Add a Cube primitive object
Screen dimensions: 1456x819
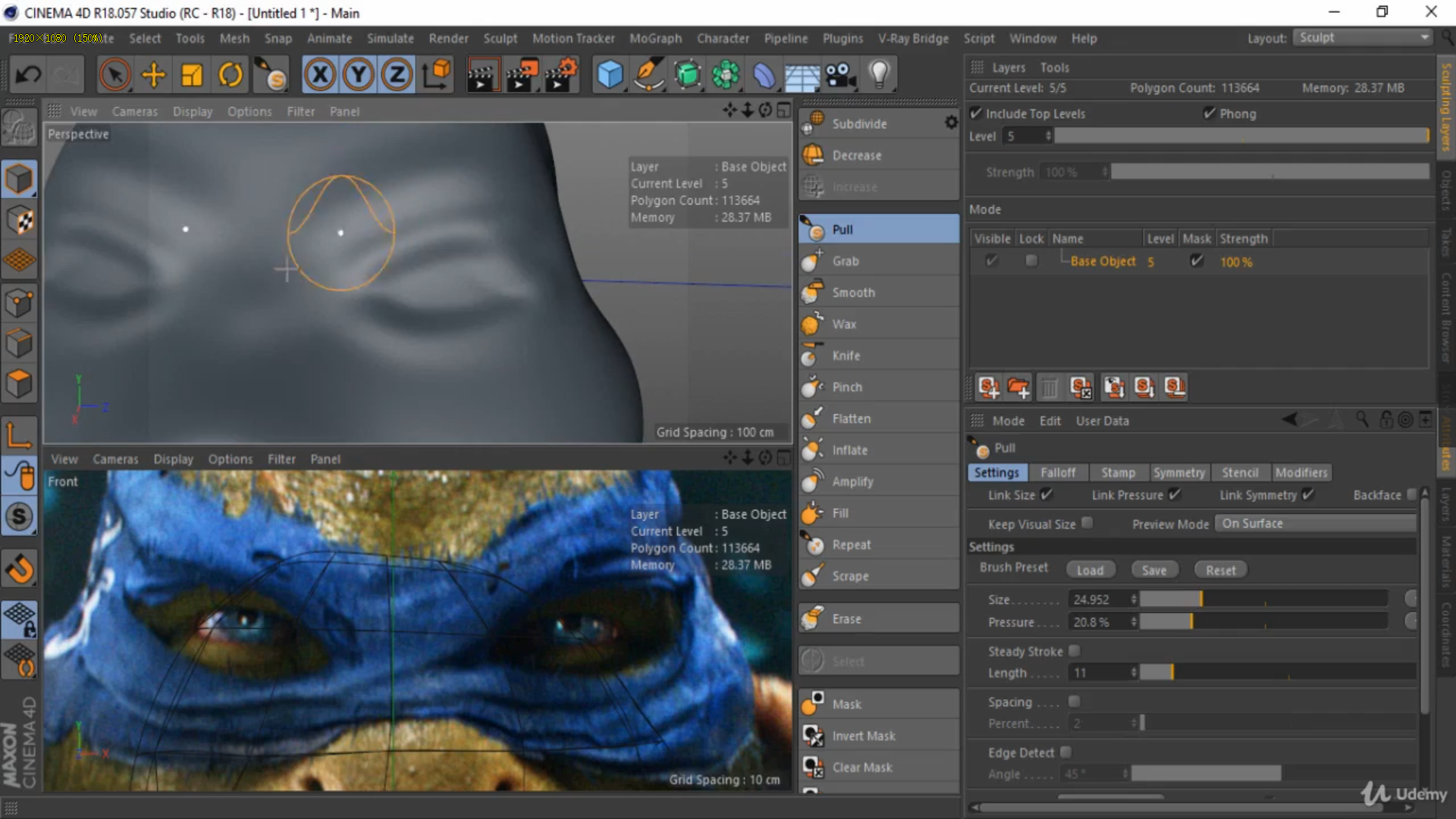(610, 74)
